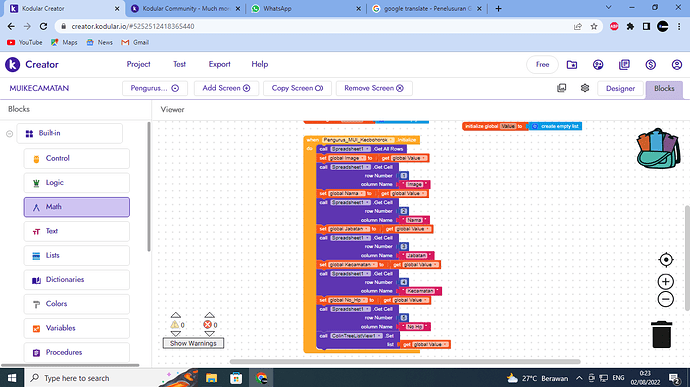Zoom in with the plus circle icon

pos(666,282)
